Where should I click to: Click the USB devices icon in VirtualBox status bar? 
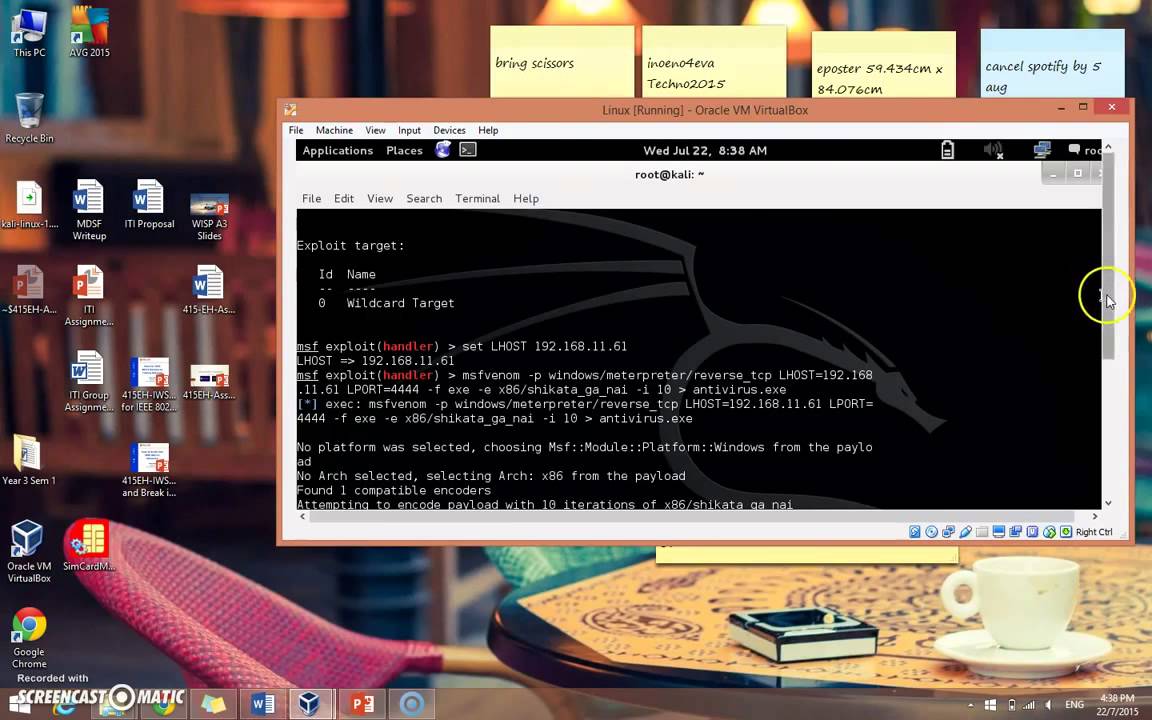(965, 532)
